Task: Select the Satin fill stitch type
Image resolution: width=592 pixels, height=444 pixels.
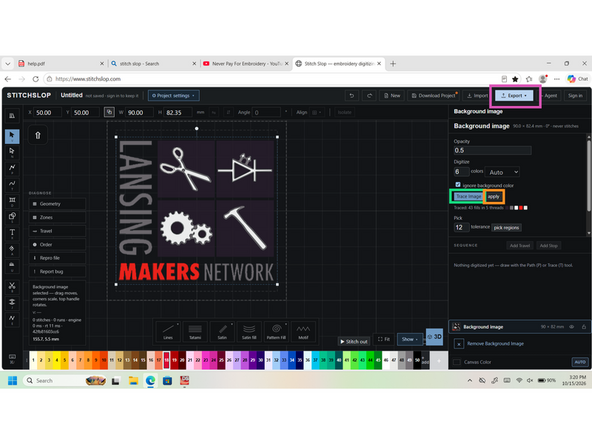Action: (249, 331)
